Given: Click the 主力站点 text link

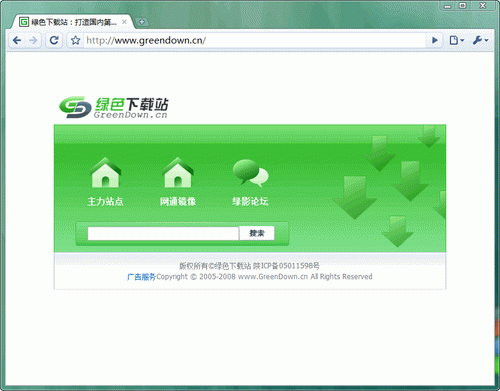Looking at the screenshot, I should [x=105, y=201].
